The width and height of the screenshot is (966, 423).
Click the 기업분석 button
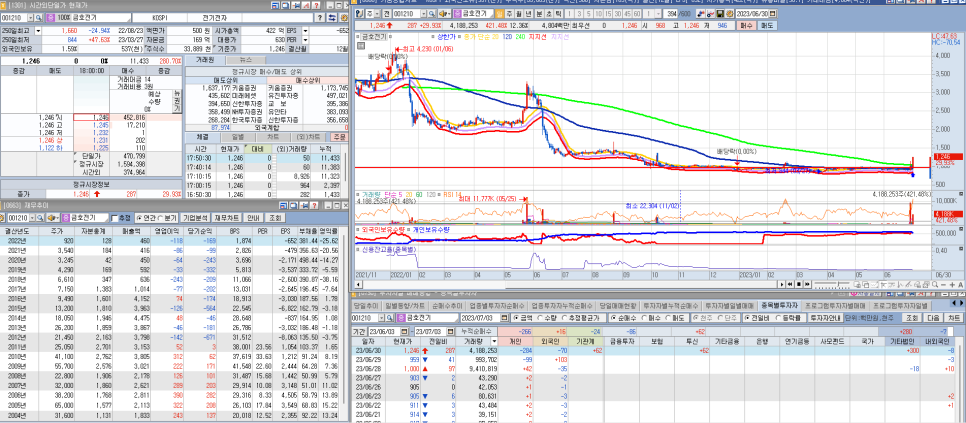pos(195,218)
